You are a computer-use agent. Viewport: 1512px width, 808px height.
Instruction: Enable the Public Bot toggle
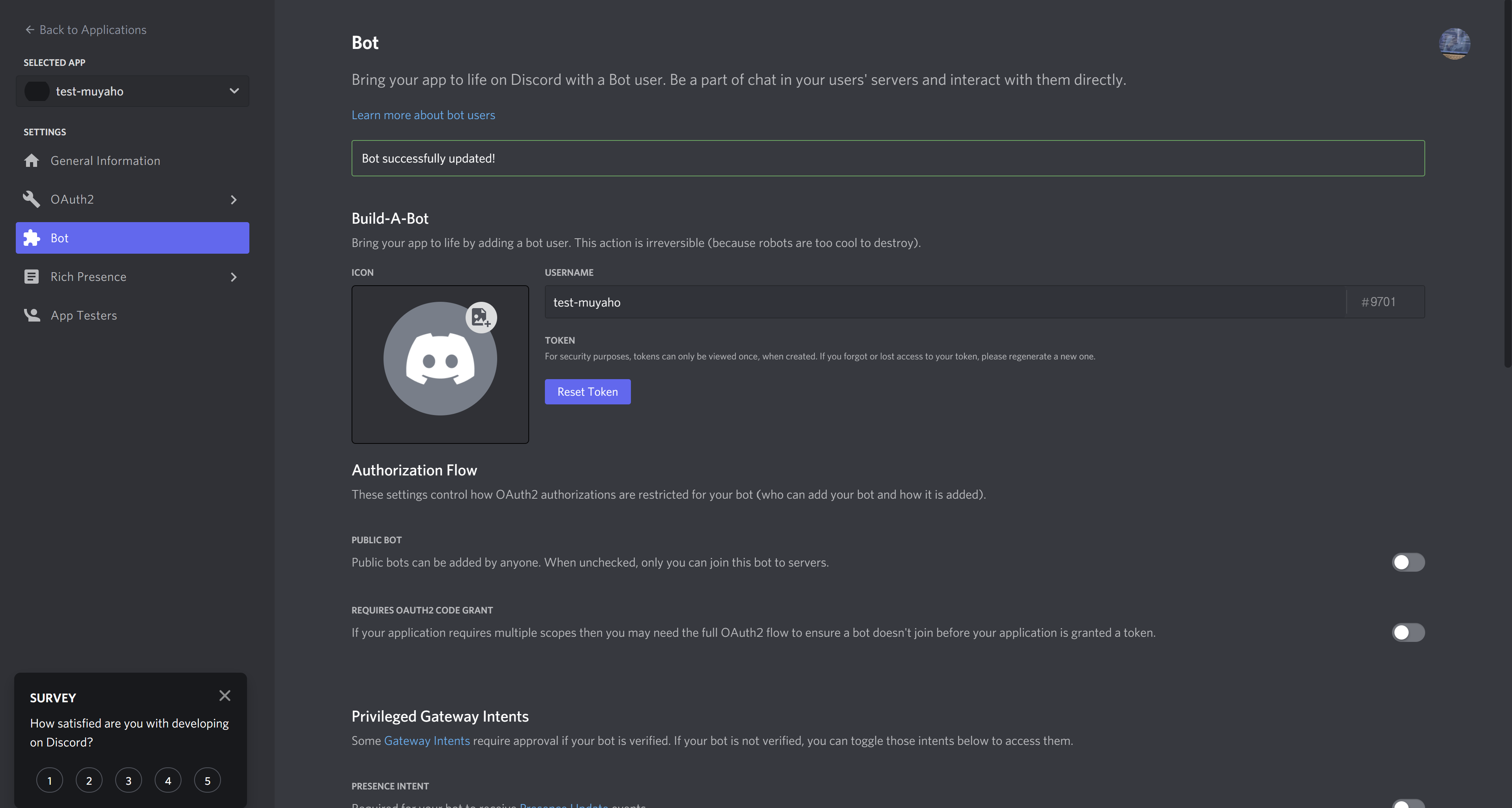pos(1408,562)
